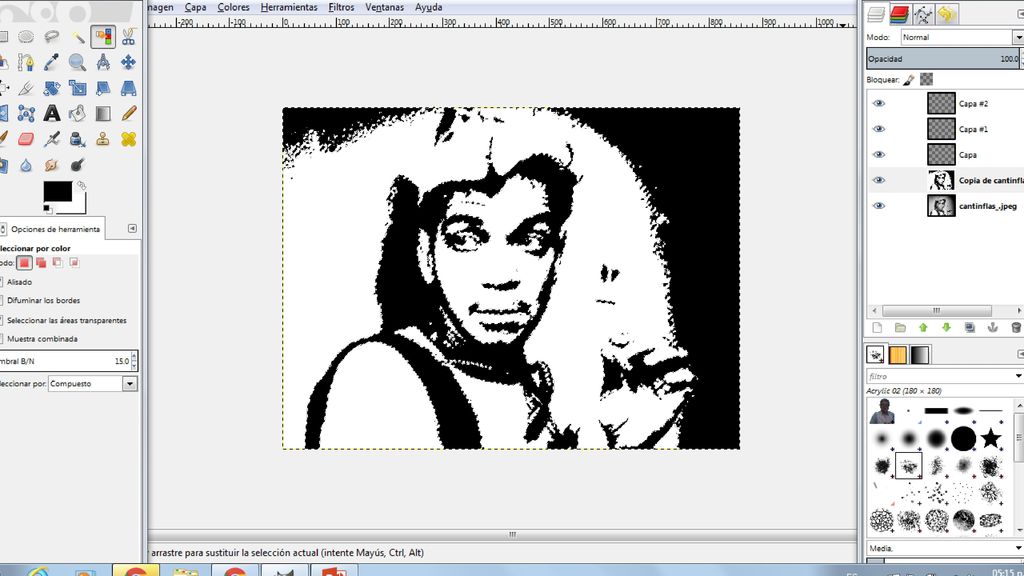Select the Smudge tool

52,165
